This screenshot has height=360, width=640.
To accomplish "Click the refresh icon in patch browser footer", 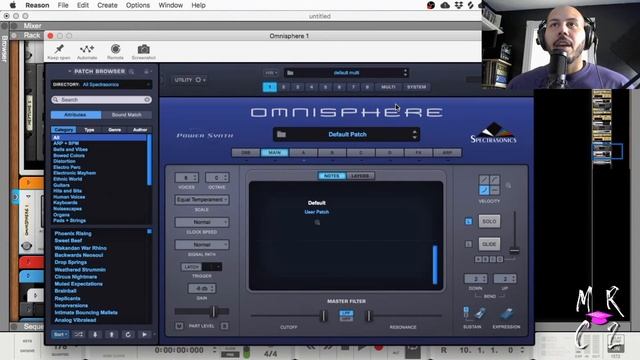I will coord(128,334).
